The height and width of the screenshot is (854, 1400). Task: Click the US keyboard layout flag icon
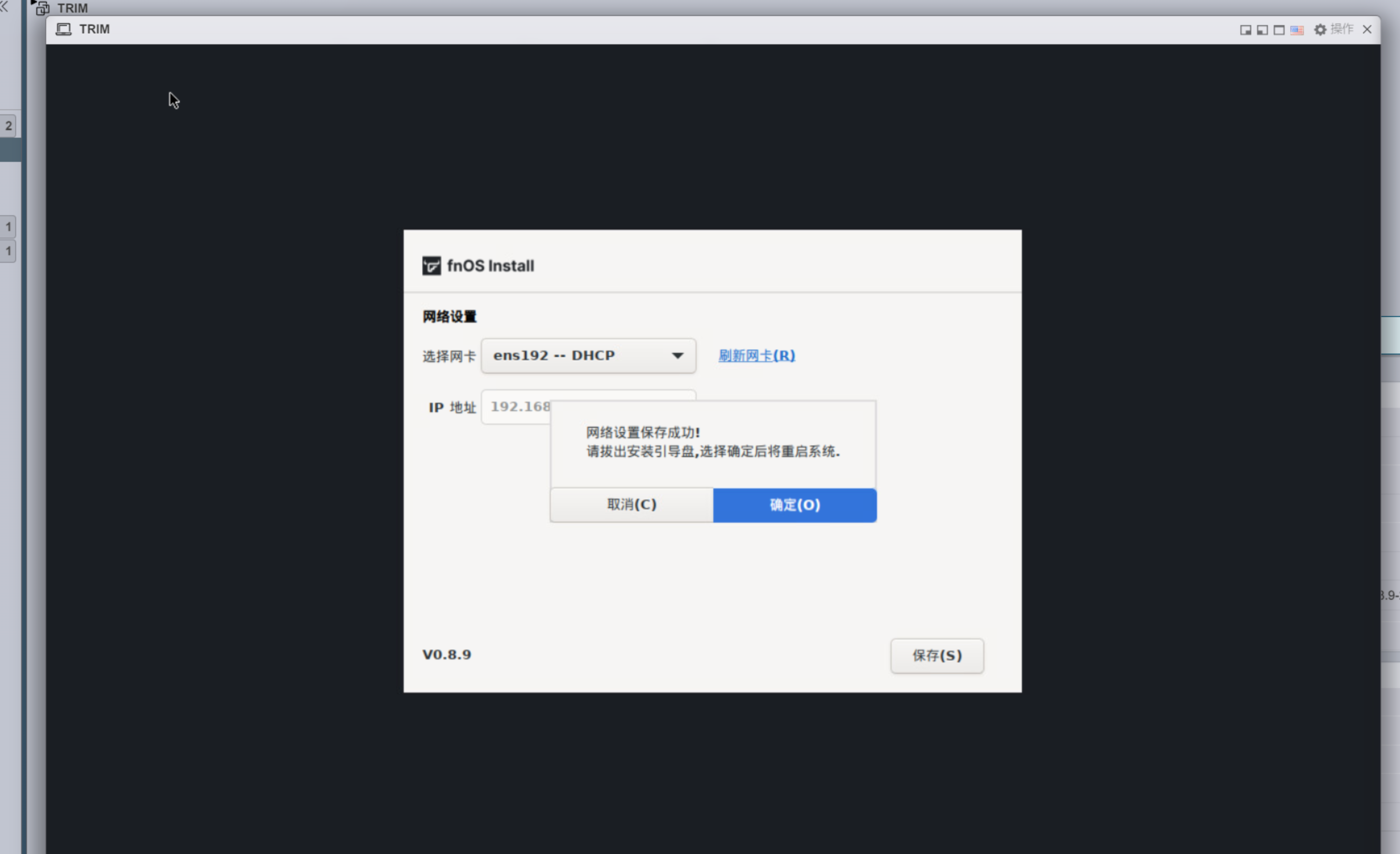coord(1297,30)
